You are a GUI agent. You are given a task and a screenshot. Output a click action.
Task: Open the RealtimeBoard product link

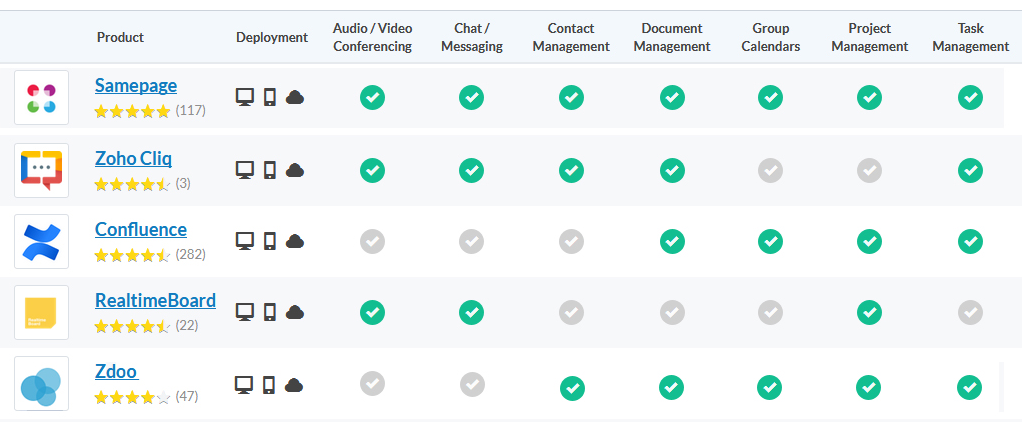[x=155, y=301]
